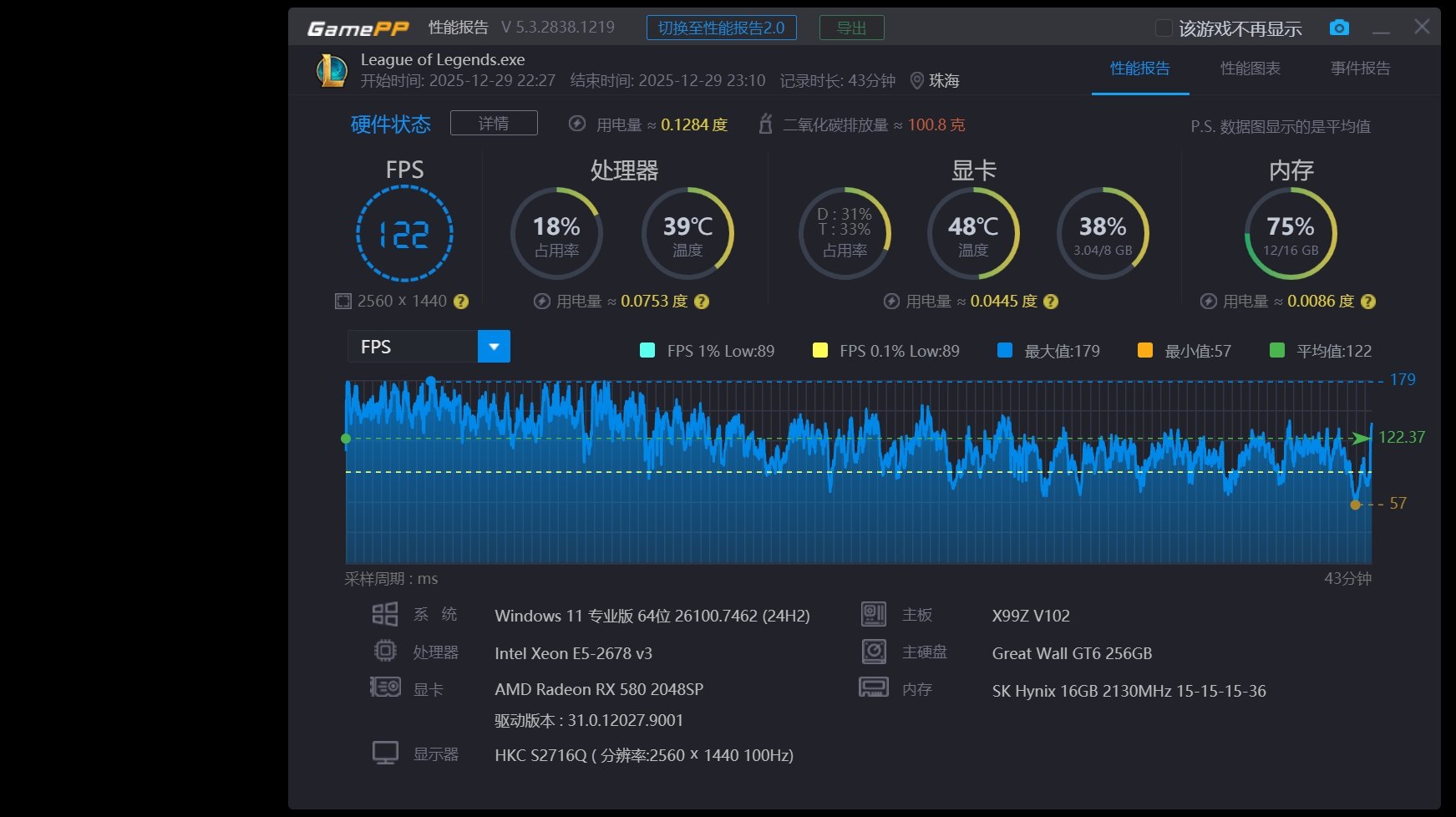This screenshot has width=1456, height=817.
Task: Open the FPS chart metric dropdown arrow
Action: click(494, 347)
